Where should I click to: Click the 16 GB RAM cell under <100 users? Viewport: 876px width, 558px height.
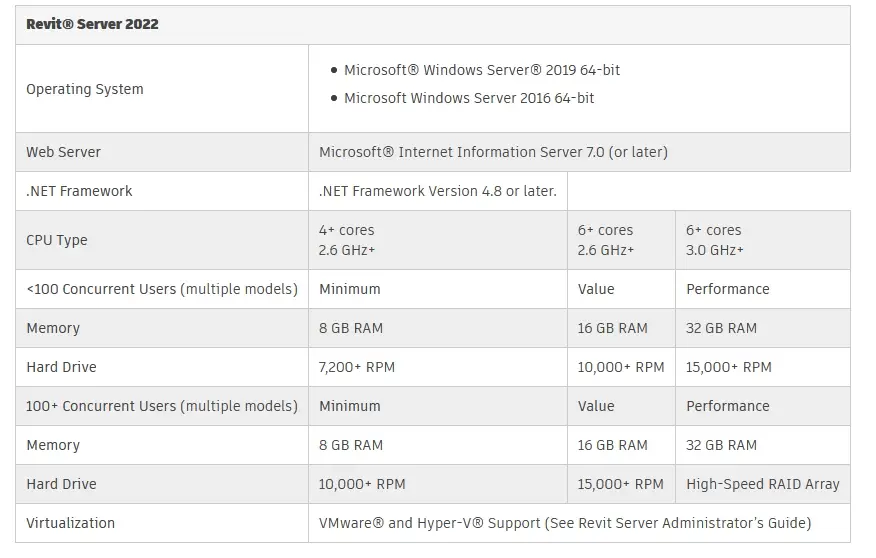pyautogui.click(x=621, y=328)
